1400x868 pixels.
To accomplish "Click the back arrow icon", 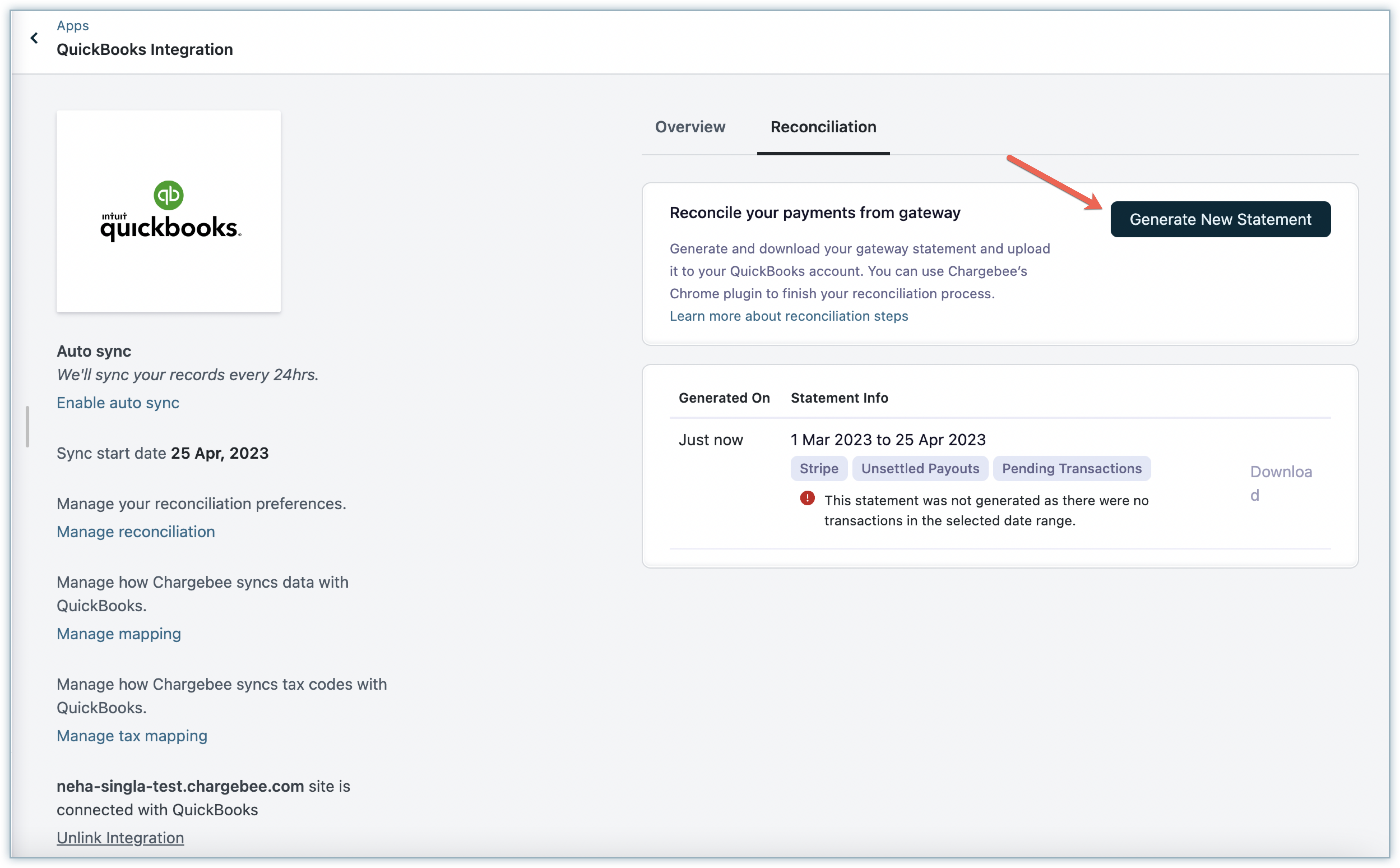I will [34, 38].
